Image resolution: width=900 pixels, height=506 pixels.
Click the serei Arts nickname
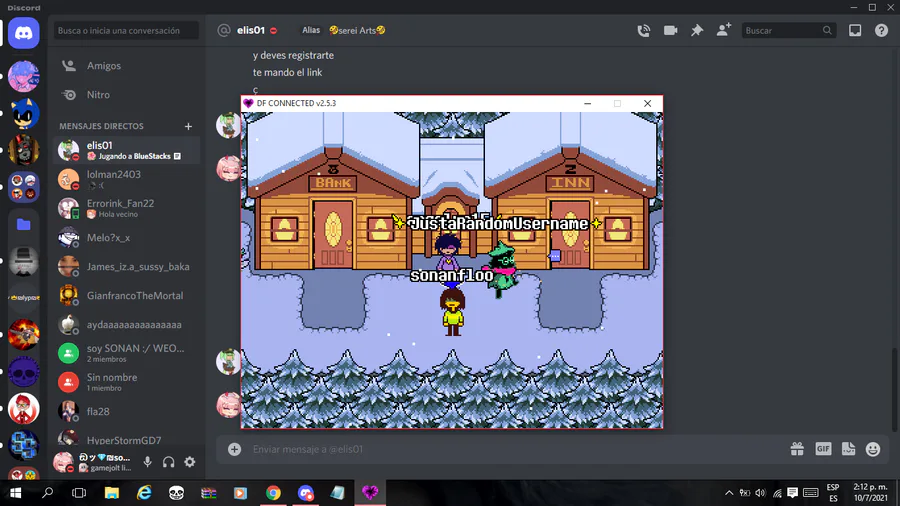tap(357, 30)
